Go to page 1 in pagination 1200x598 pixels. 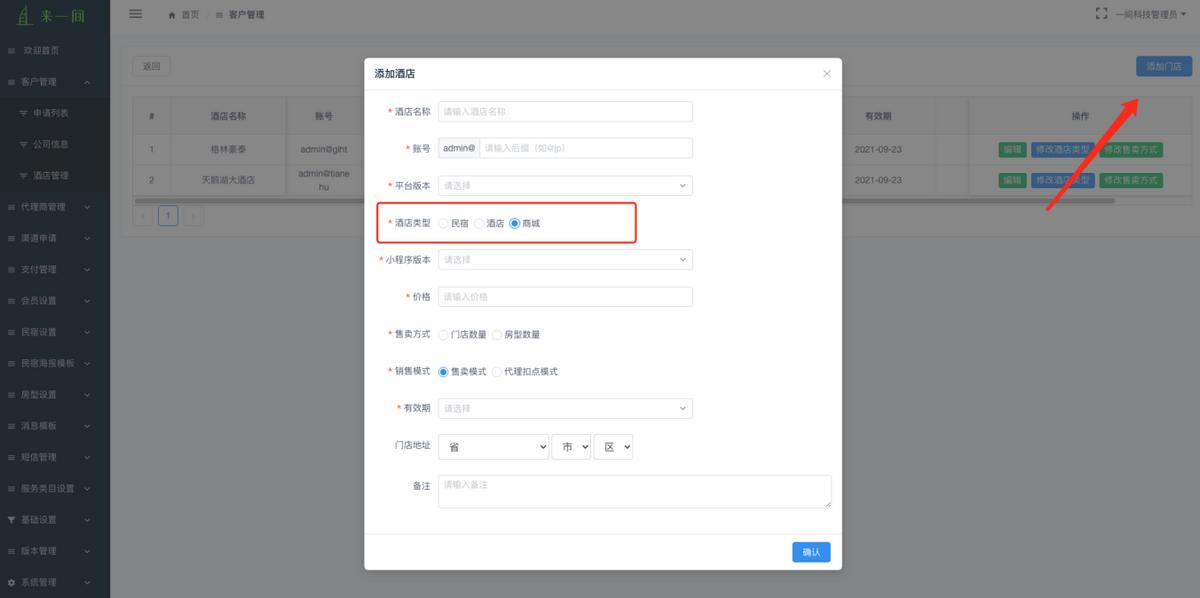tap(168, 215)
